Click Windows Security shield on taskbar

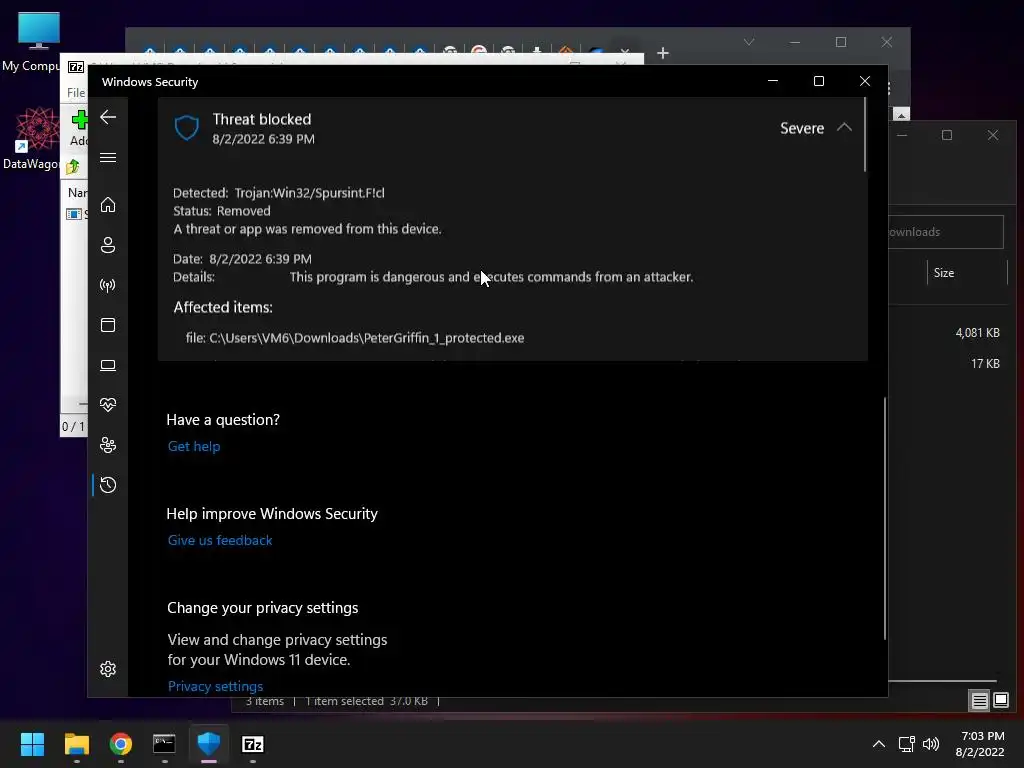[209, 744]
